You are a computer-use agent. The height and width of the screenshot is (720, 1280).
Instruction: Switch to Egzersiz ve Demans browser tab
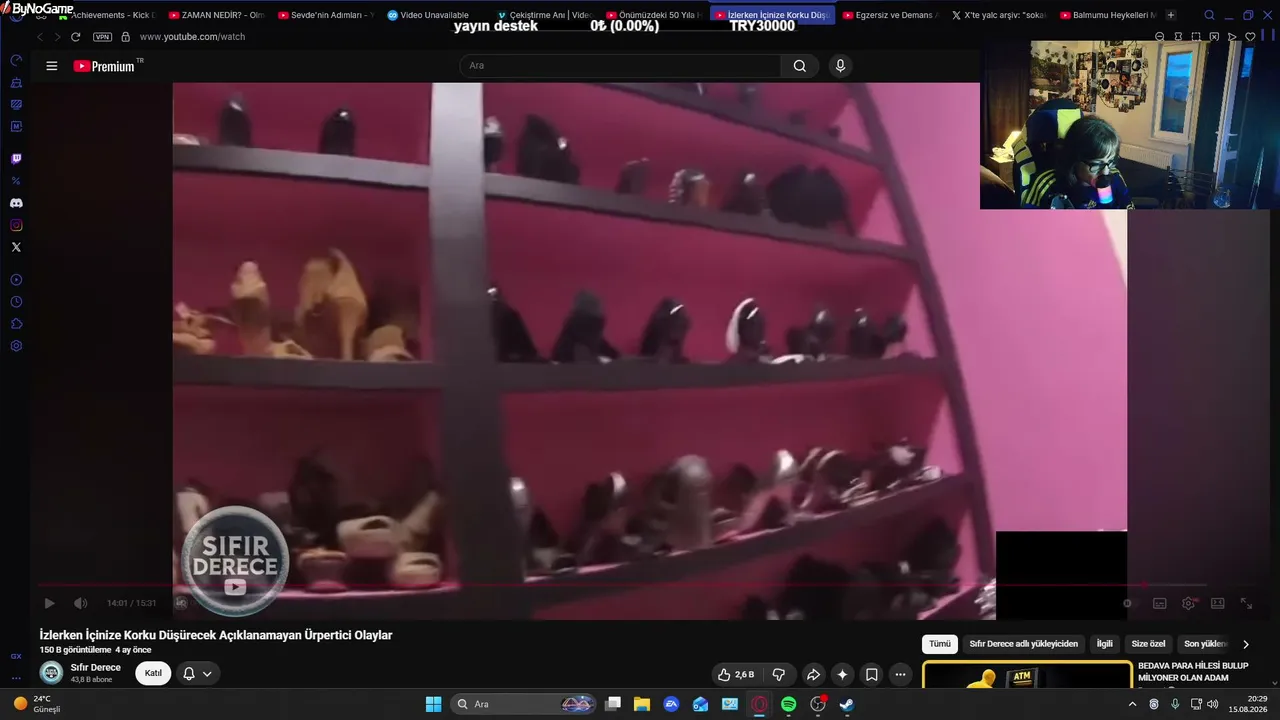889,15
